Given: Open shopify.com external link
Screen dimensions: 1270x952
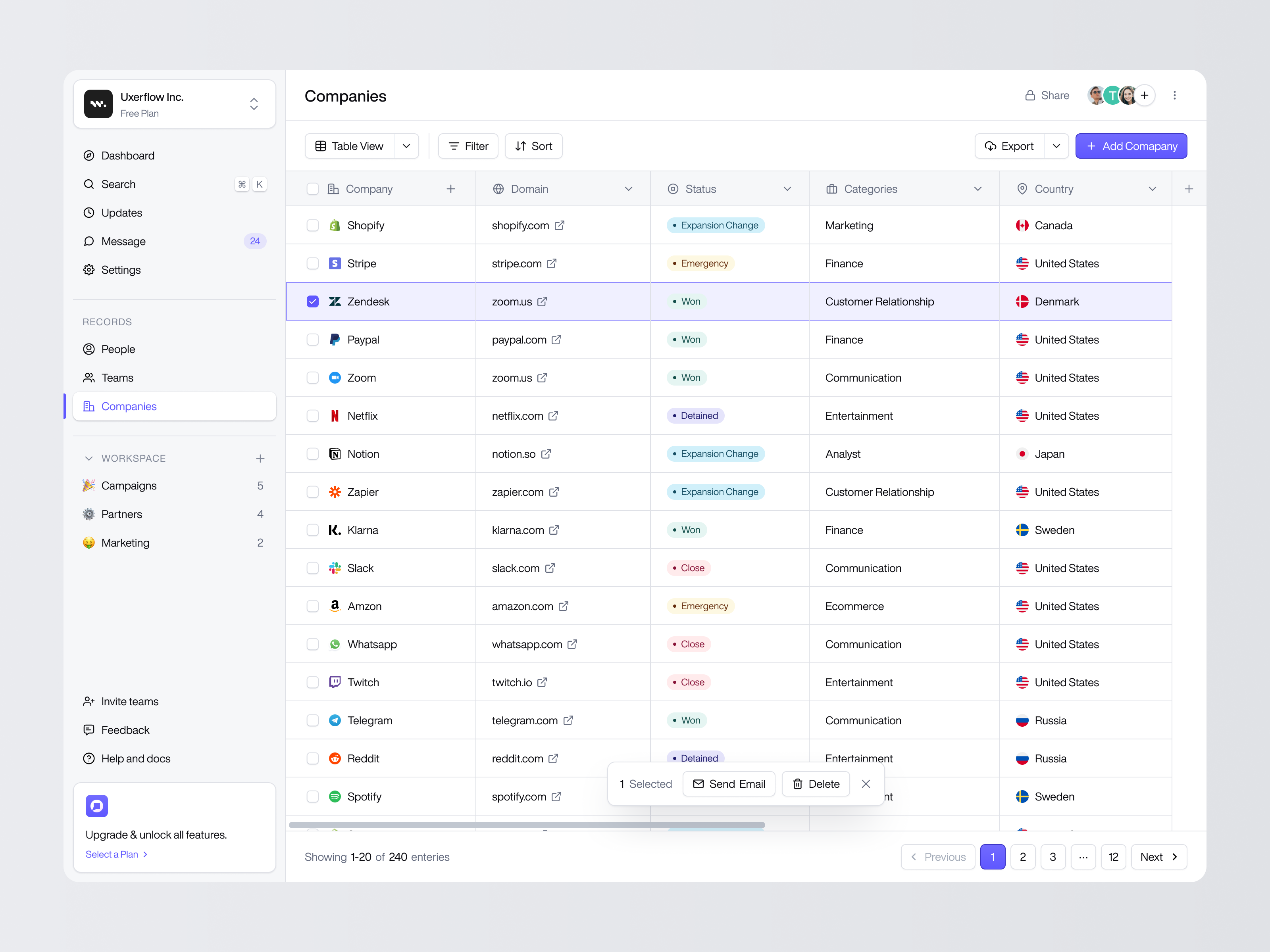Looking at the screenshot, I should point(560,225).
